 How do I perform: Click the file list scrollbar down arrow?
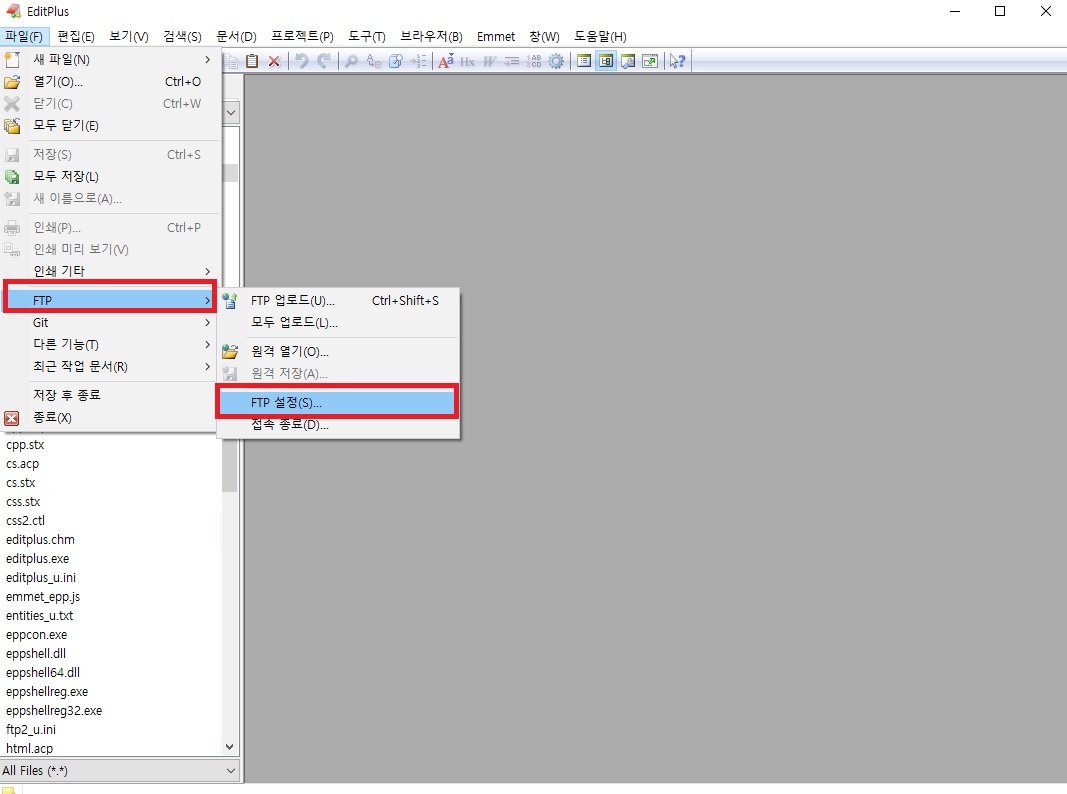click(230, 747)
